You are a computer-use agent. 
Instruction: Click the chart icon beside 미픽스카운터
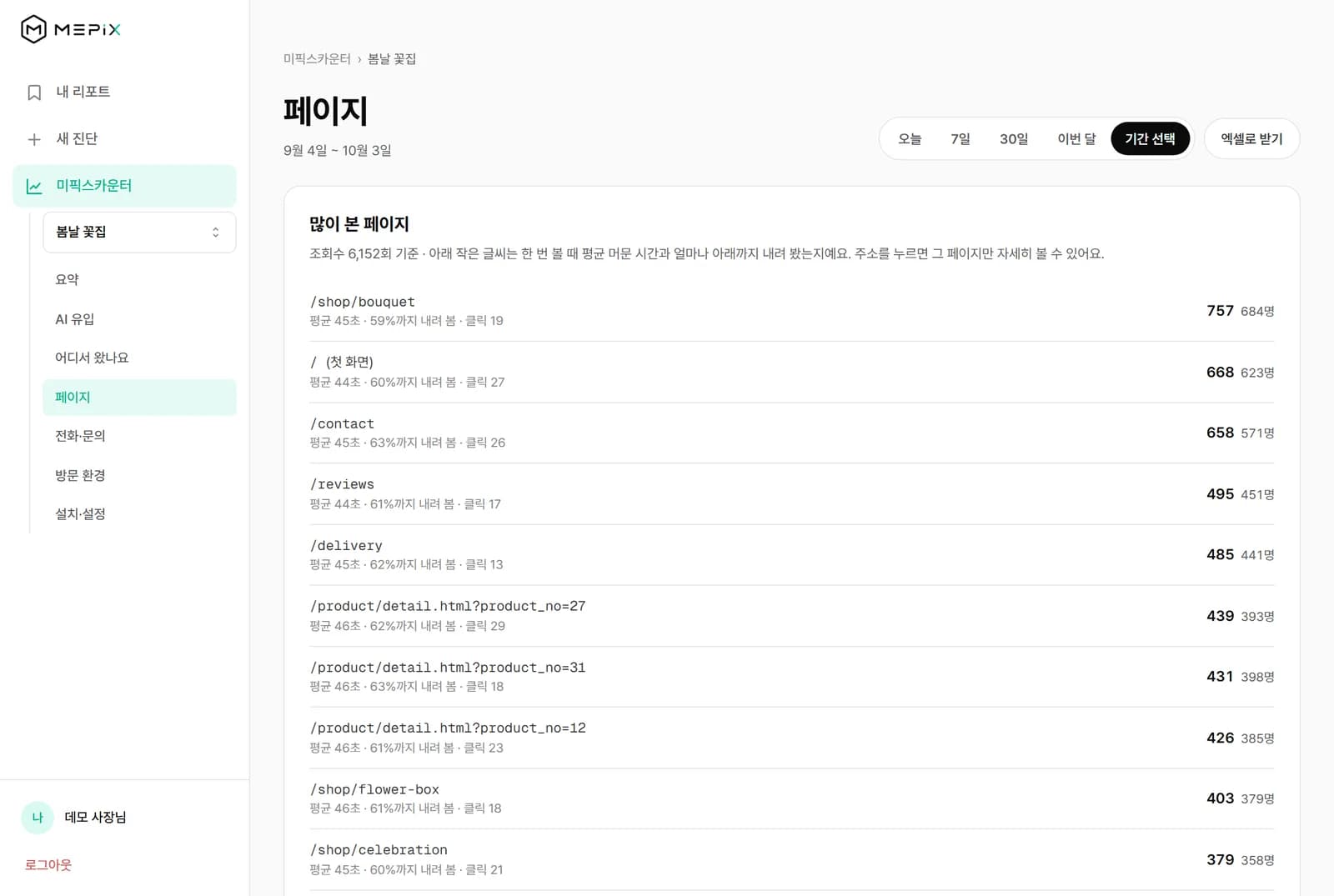tap(34, 186)
